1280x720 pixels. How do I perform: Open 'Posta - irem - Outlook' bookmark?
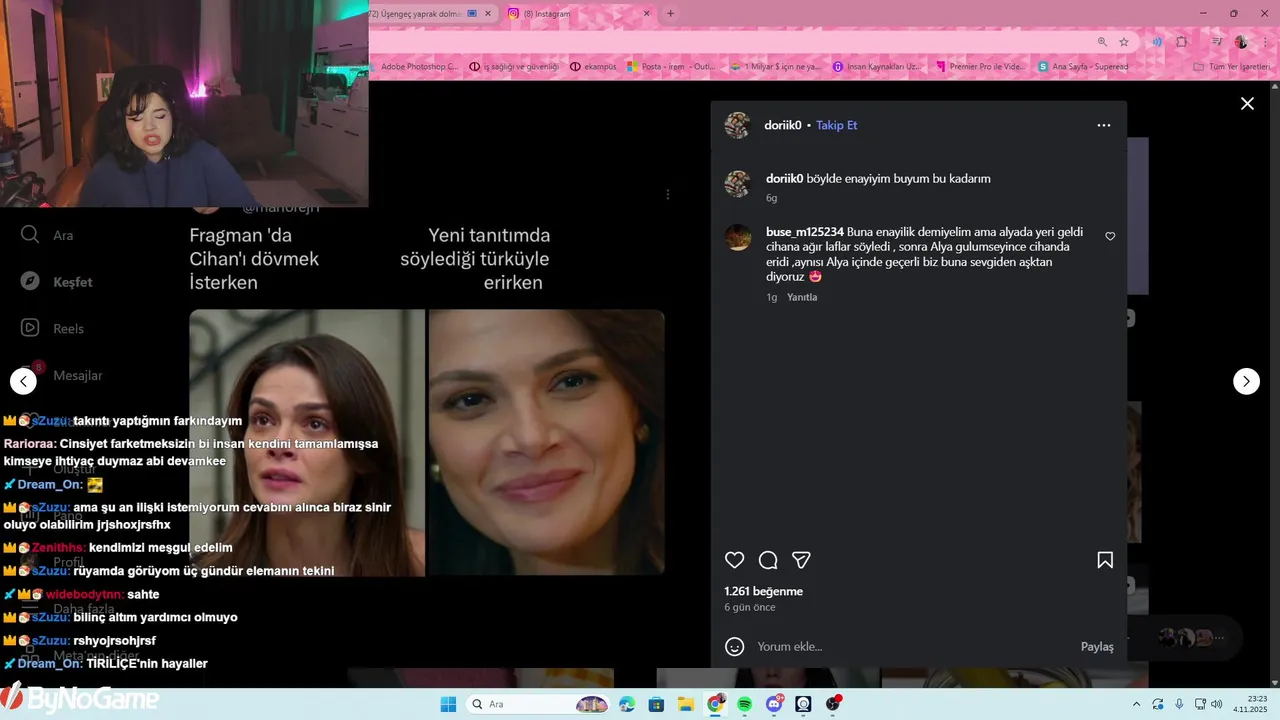tap(671, 67)
